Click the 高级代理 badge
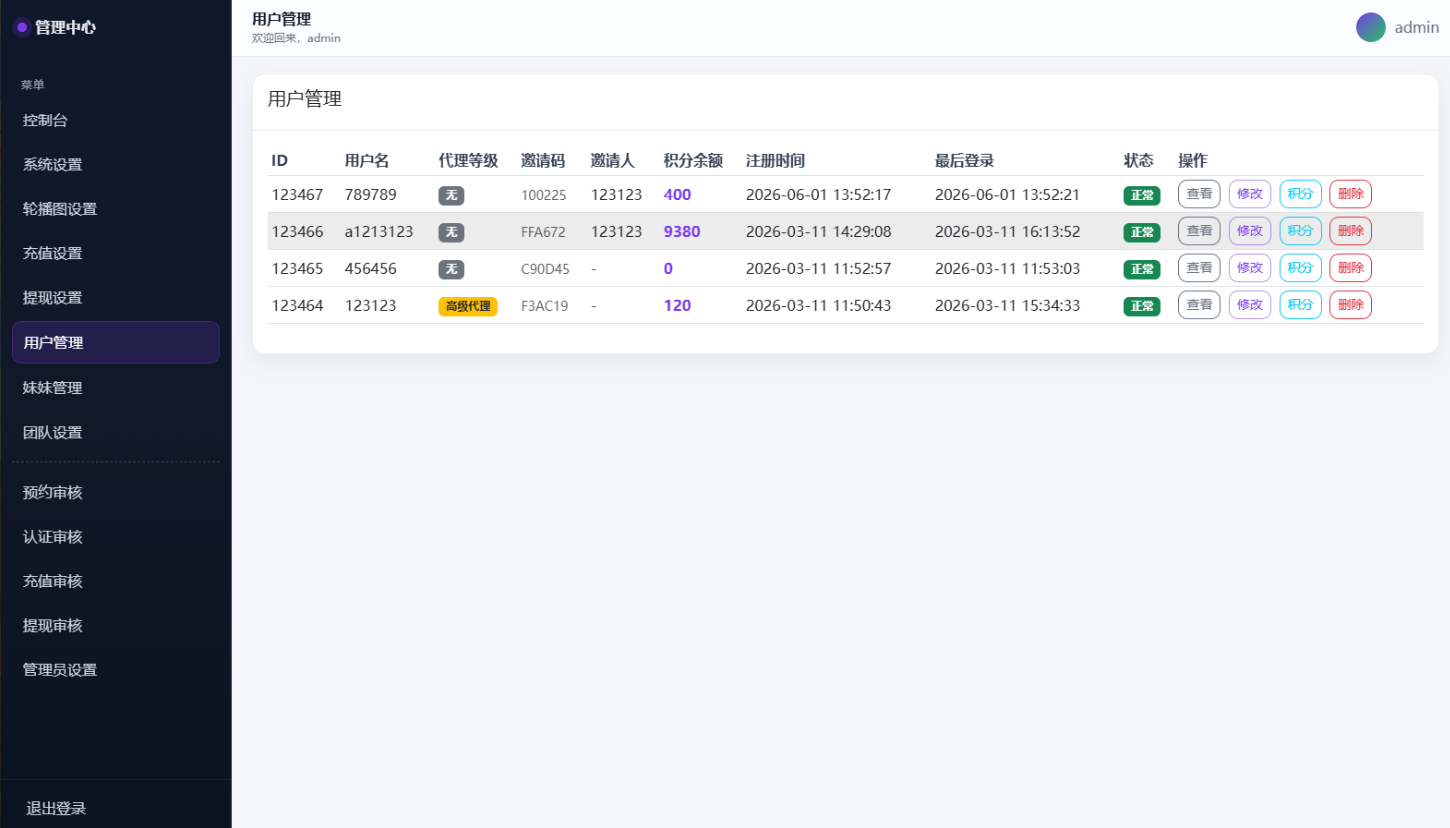 click(468, 306)
